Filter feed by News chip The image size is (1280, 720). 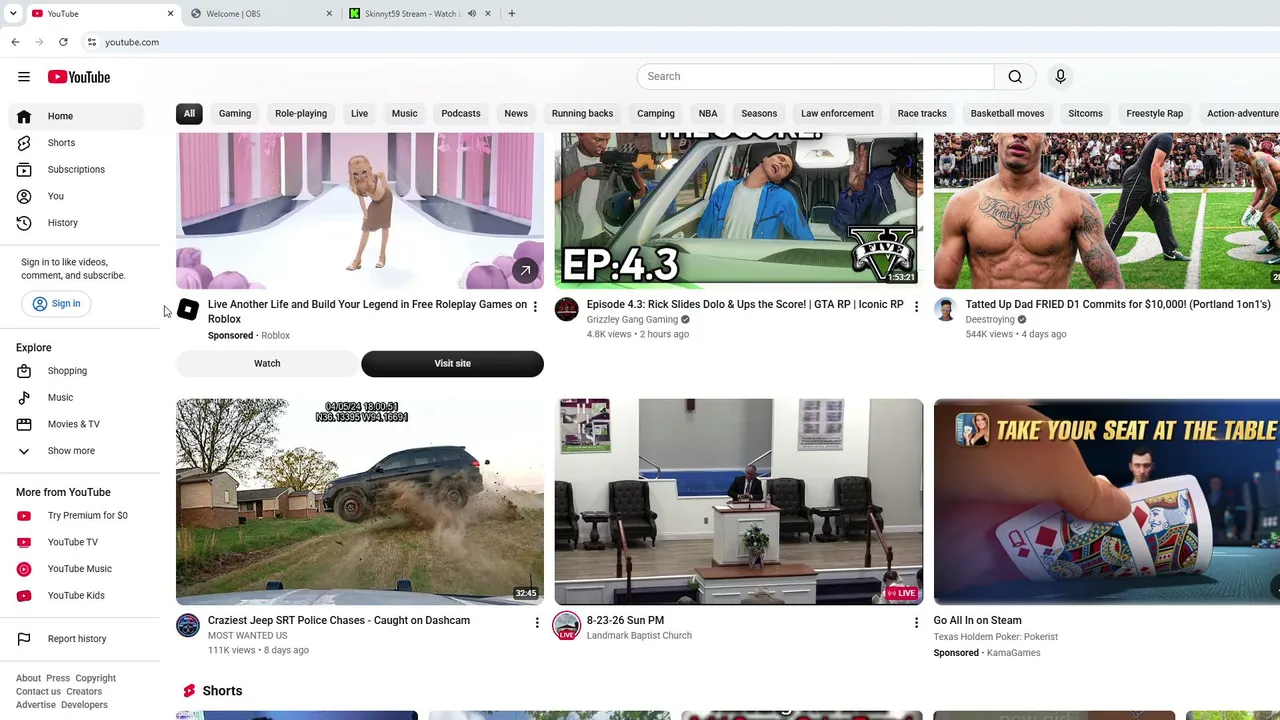516,114
